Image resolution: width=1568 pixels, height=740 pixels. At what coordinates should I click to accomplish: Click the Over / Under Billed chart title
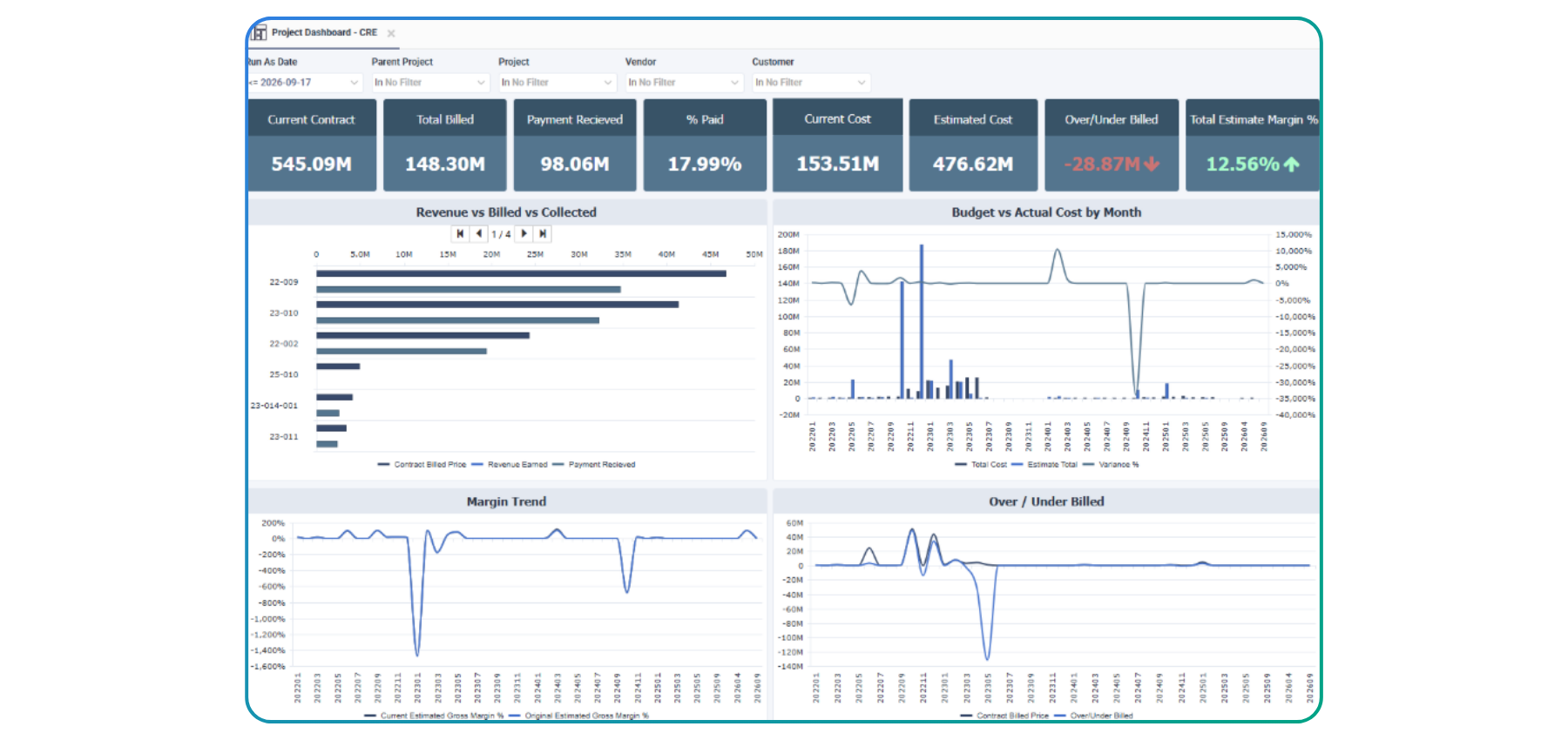pos(1046,501)
